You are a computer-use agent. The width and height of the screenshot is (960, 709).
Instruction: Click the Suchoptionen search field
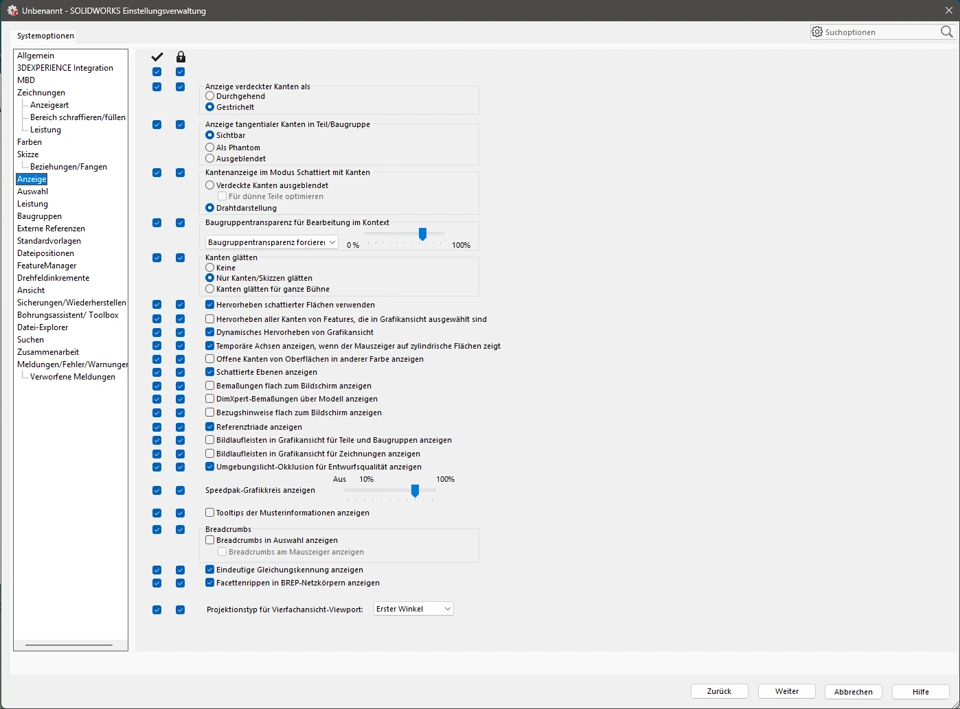[880, 32]
